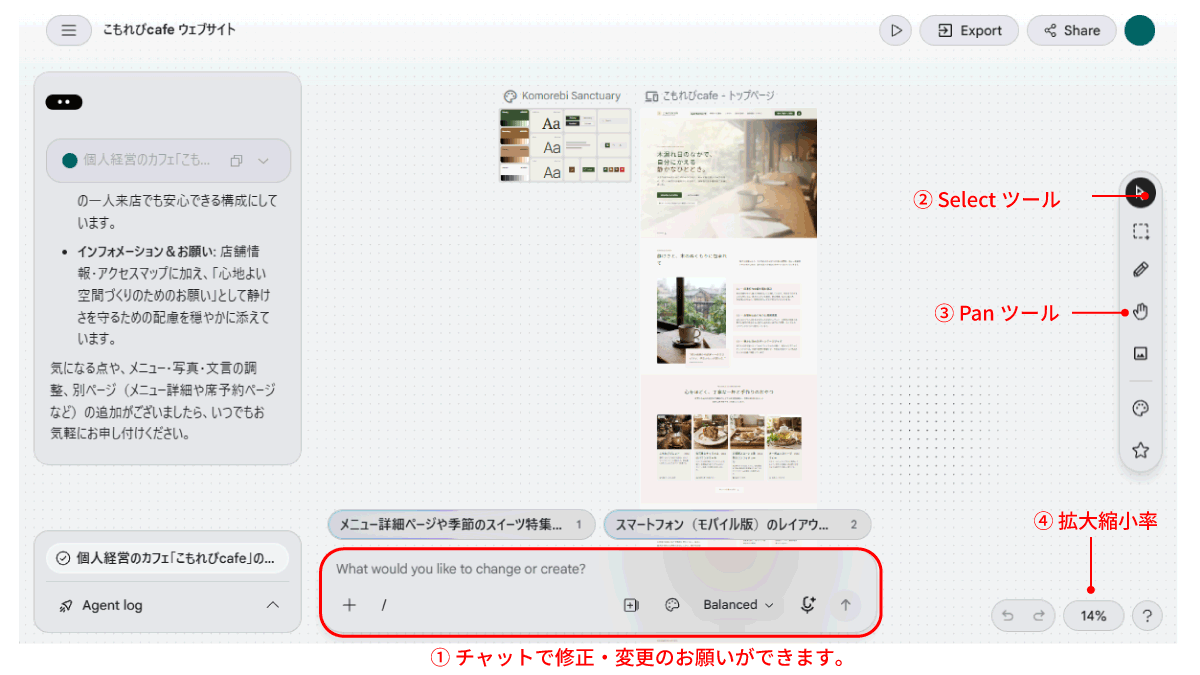The image size is (1200, 675).
Task: Click the こもれびcafe - トップページ frame label
Action: (x=718, y=96)
